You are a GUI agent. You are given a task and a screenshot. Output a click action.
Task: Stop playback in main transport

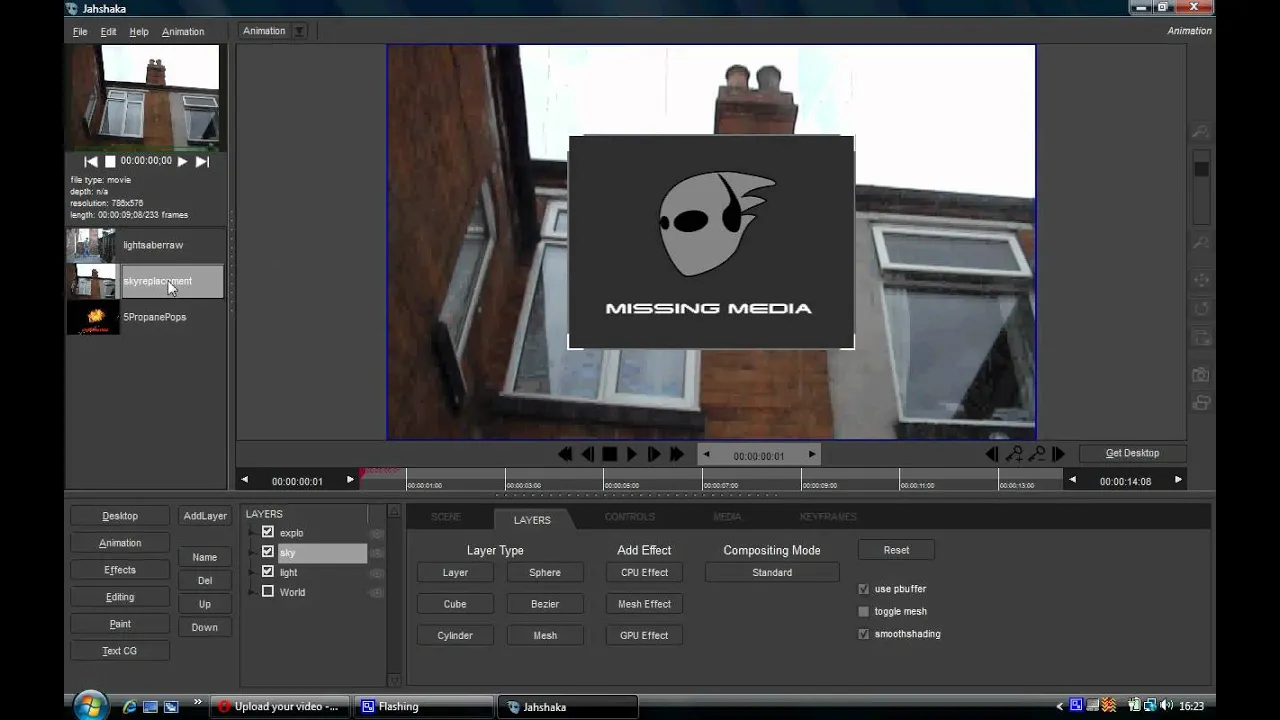(x=610, y=454)
